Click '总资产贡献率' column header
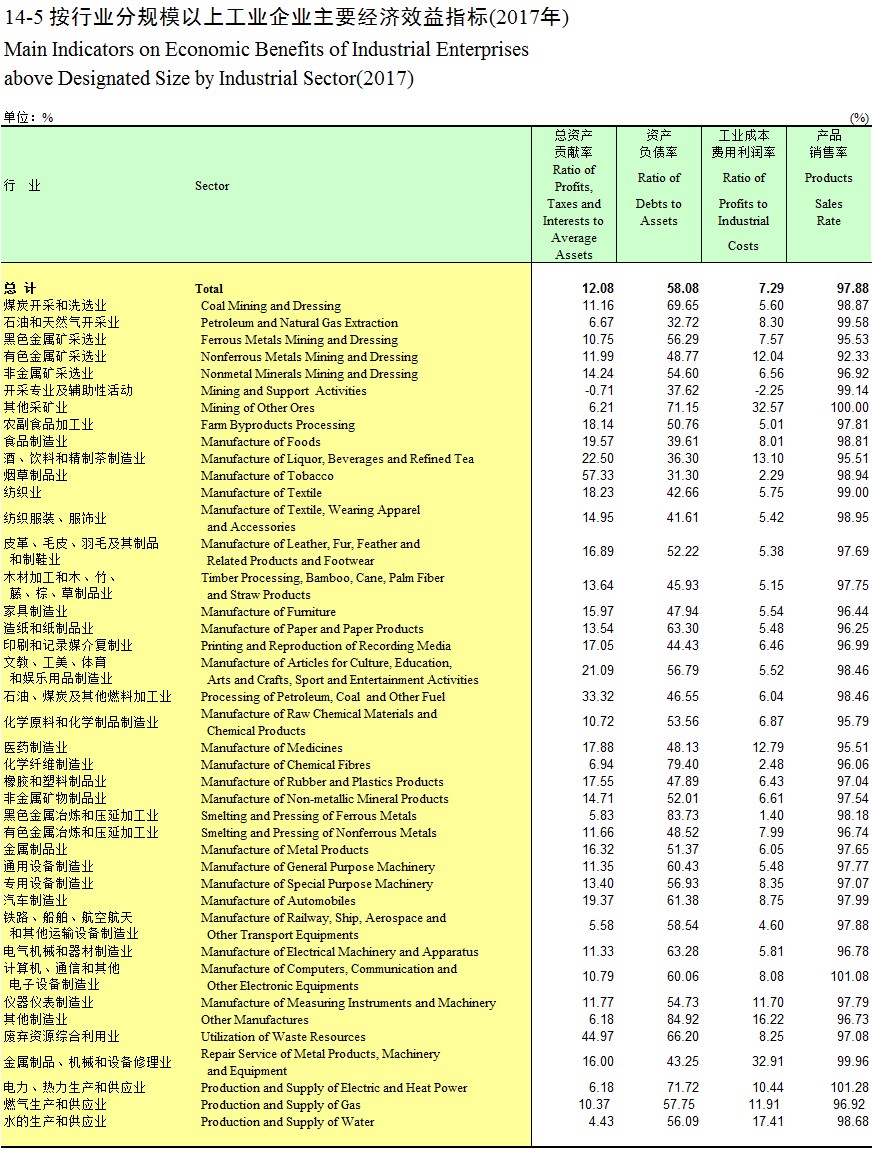Viewport: 872px width, 1165px height. coord(573,143)
